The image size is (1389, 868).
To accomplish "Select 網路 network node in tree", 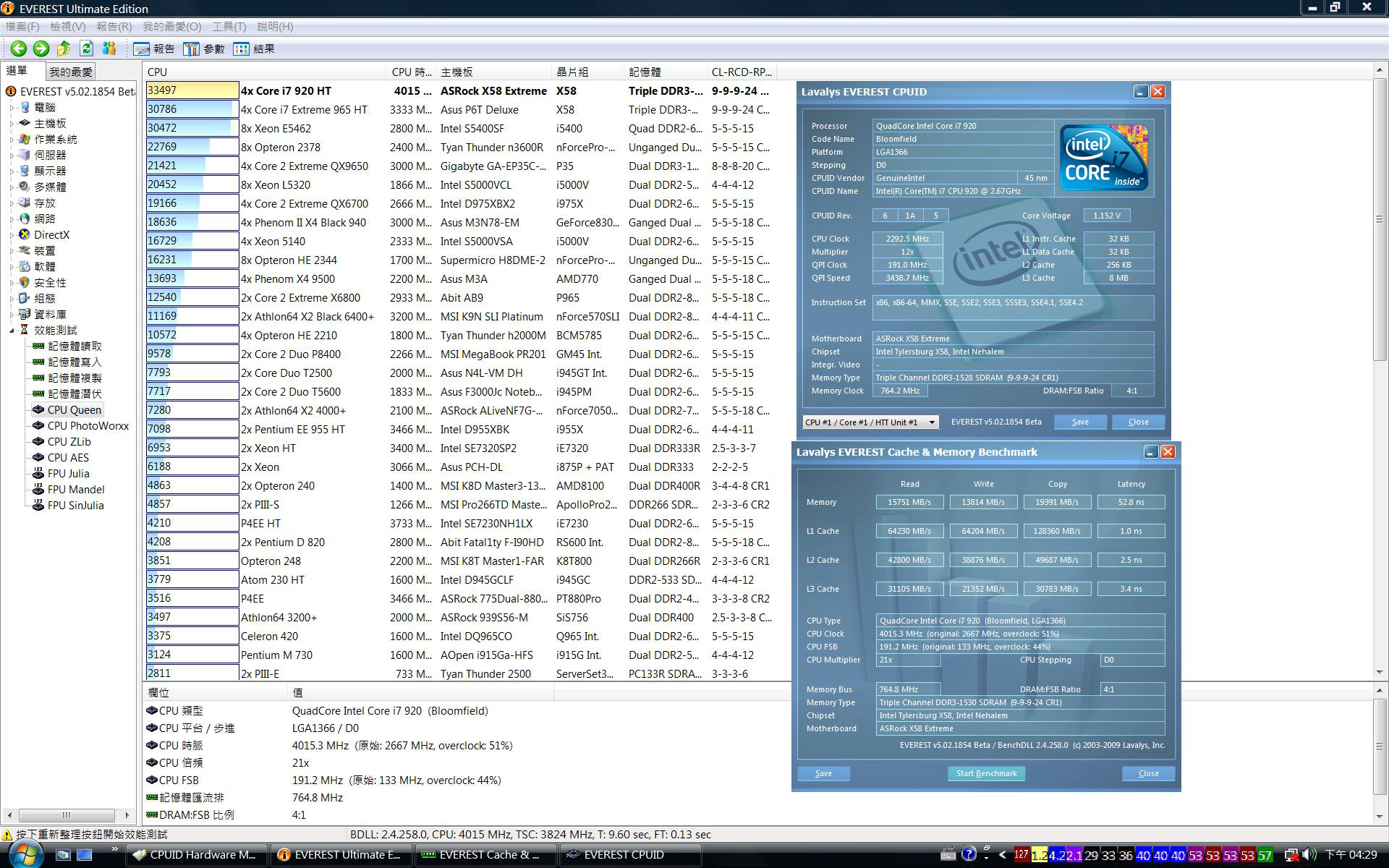I will coord(44,218).
